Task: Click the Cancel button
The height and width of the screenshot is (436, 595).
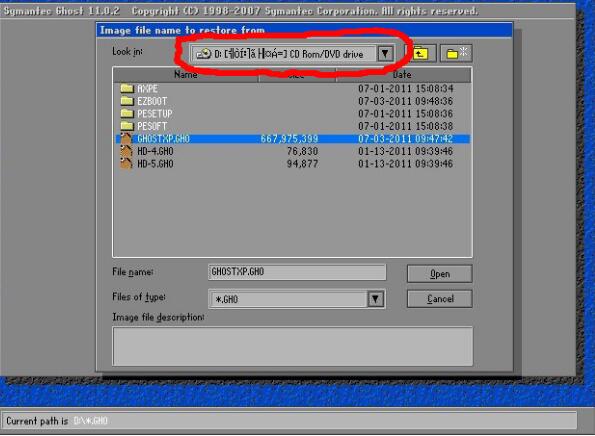Action: coord(440,299)
